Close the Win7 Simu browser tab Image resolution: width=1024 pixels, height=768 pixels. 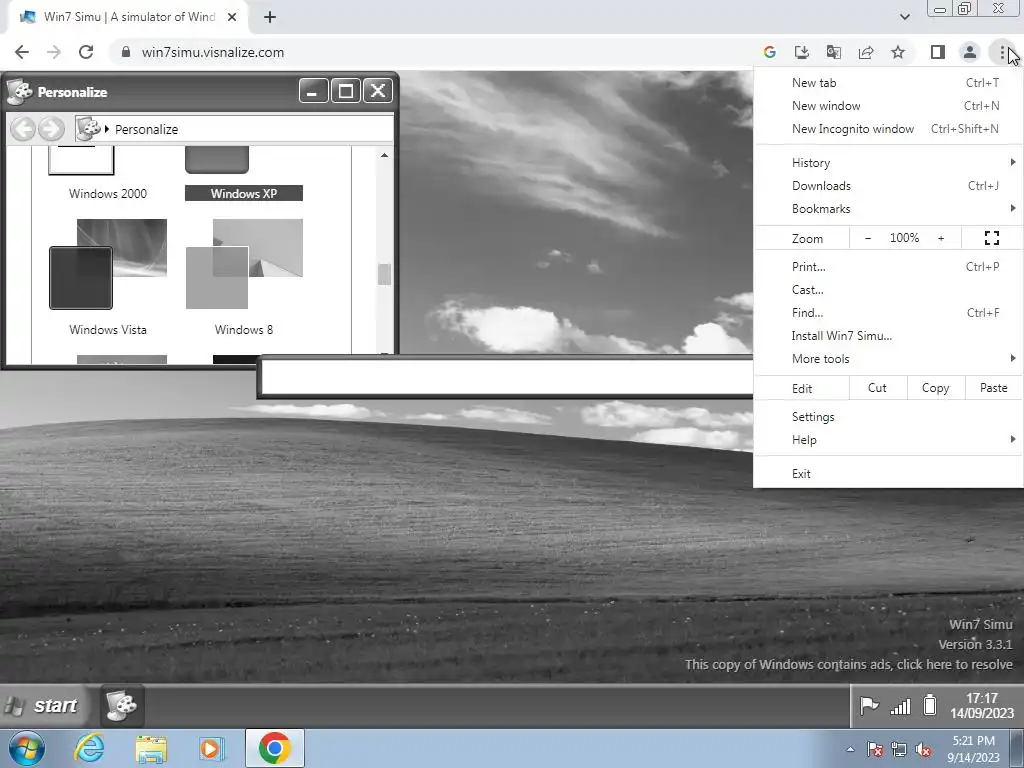click(x=232, y=18)
